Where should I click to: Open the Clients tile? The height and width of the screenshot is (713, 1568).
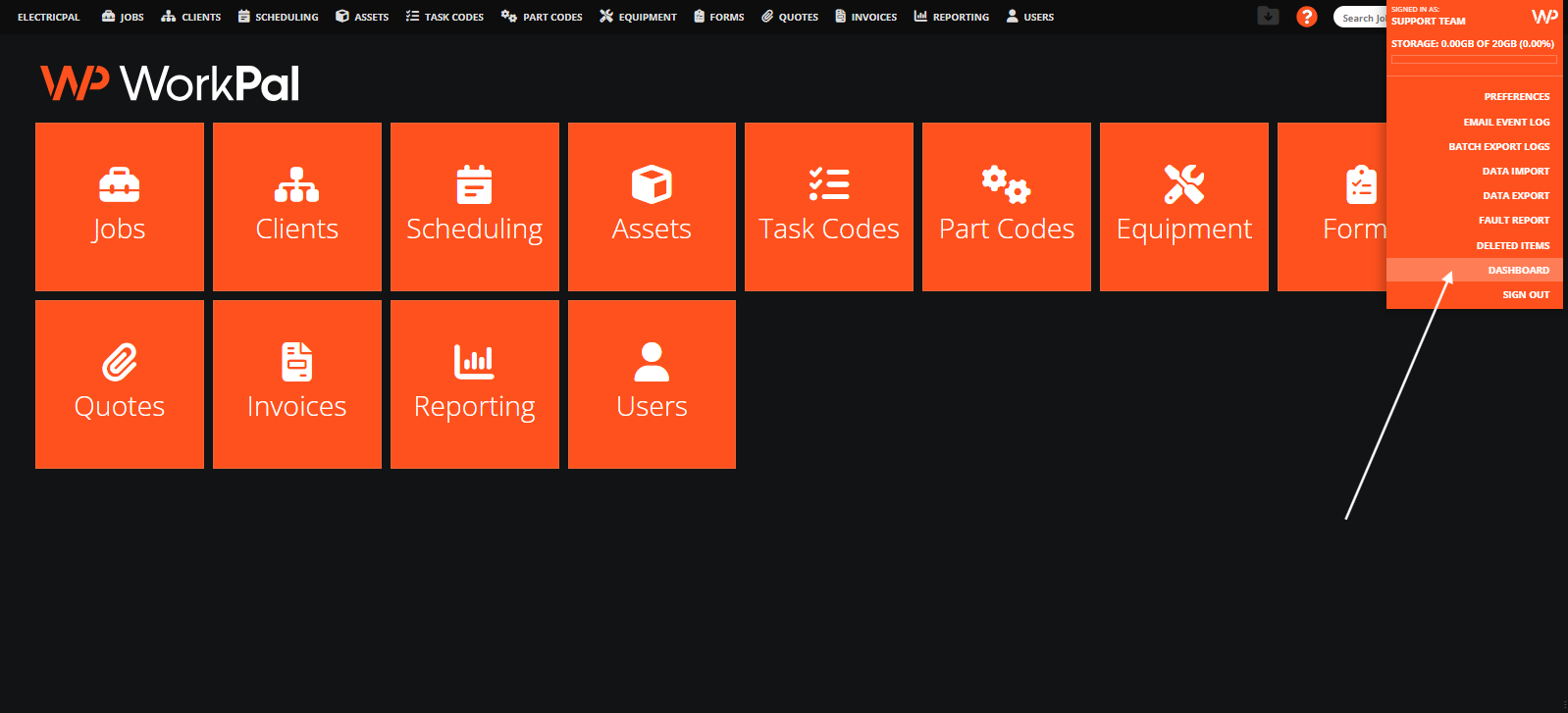297,207
